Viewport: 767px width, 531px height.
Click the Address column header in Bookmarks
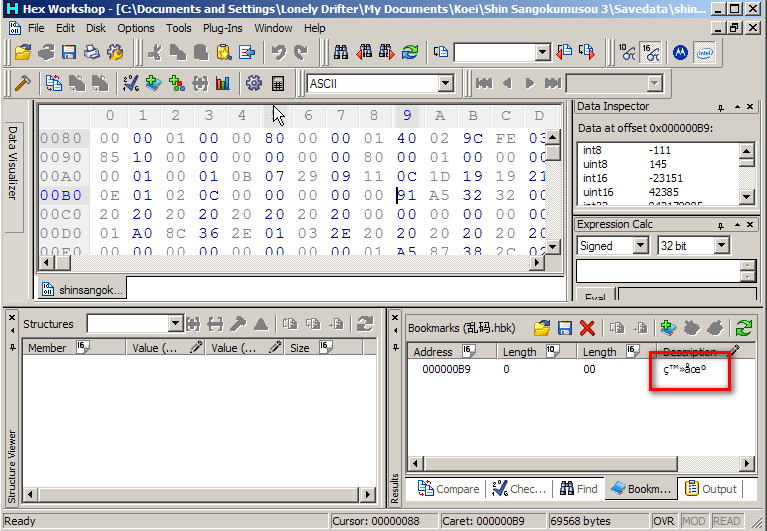[452, 352]
